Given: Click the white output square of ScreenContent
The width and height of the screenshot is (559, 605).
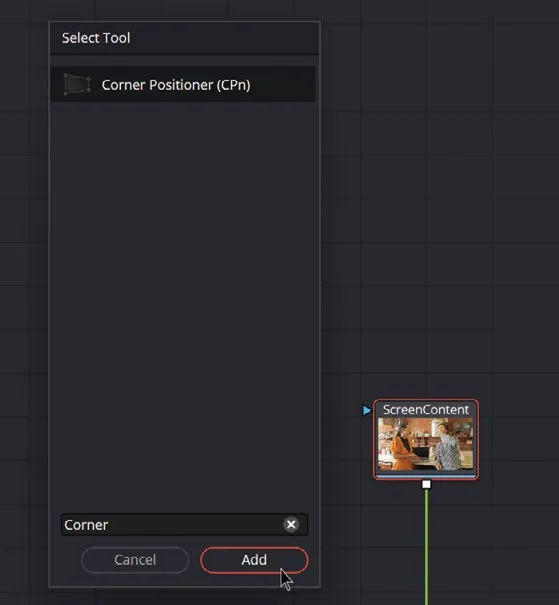Looking at the screenshot, I should coord(426,484).
